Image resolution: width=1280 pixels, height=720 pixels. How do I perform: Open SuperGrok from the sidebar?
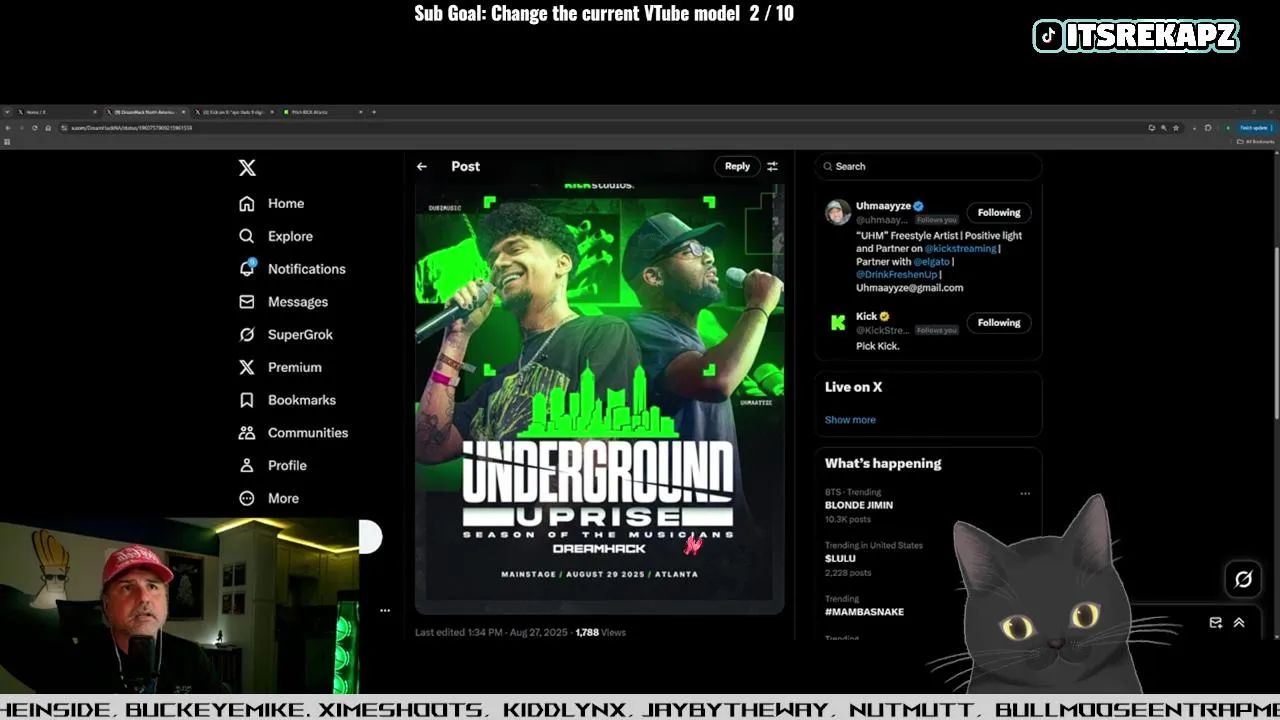286,334
